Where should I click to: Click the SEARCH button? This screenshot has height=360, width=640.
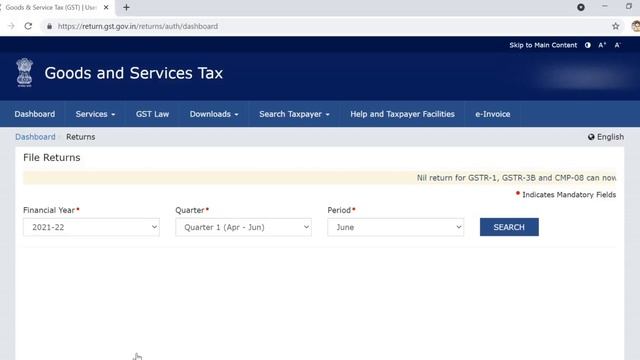(x=509, y=227)
